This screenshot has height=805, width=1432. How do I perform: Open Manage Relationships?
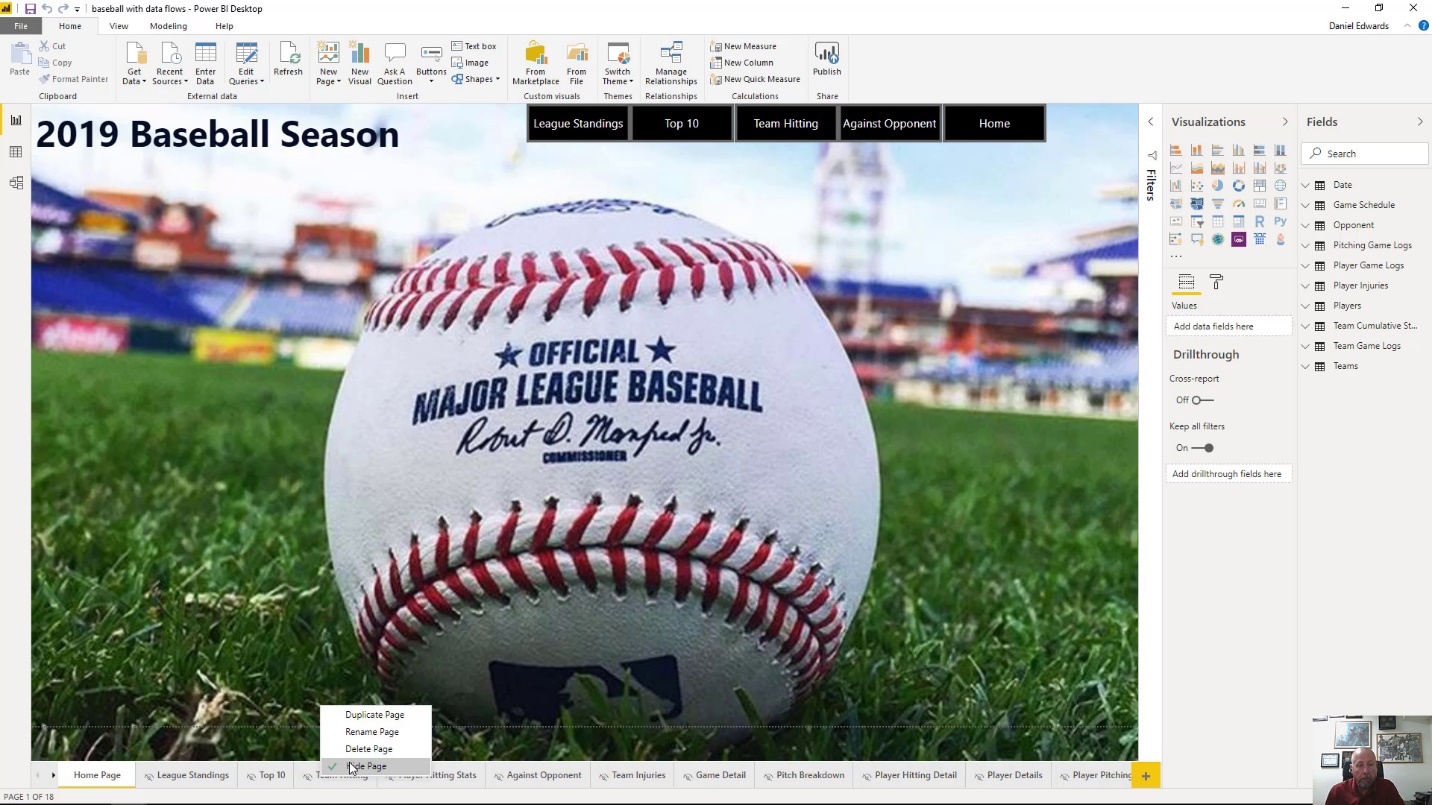tap(671, 64)
